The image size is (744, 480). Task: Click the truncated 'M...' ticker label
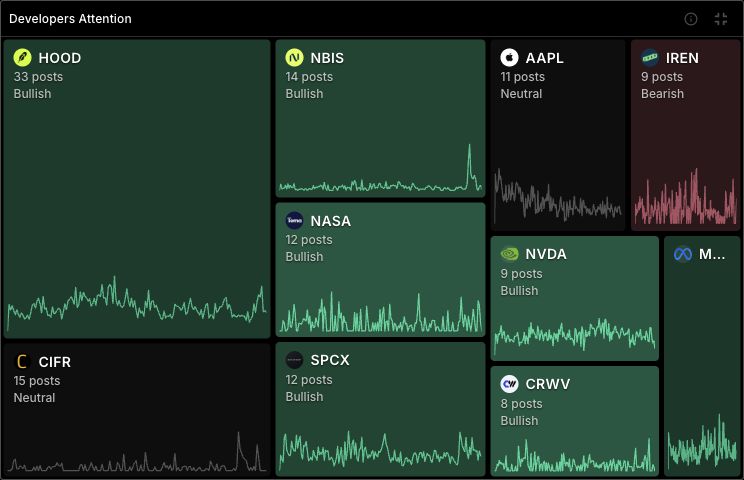click(x=712, y=254)
